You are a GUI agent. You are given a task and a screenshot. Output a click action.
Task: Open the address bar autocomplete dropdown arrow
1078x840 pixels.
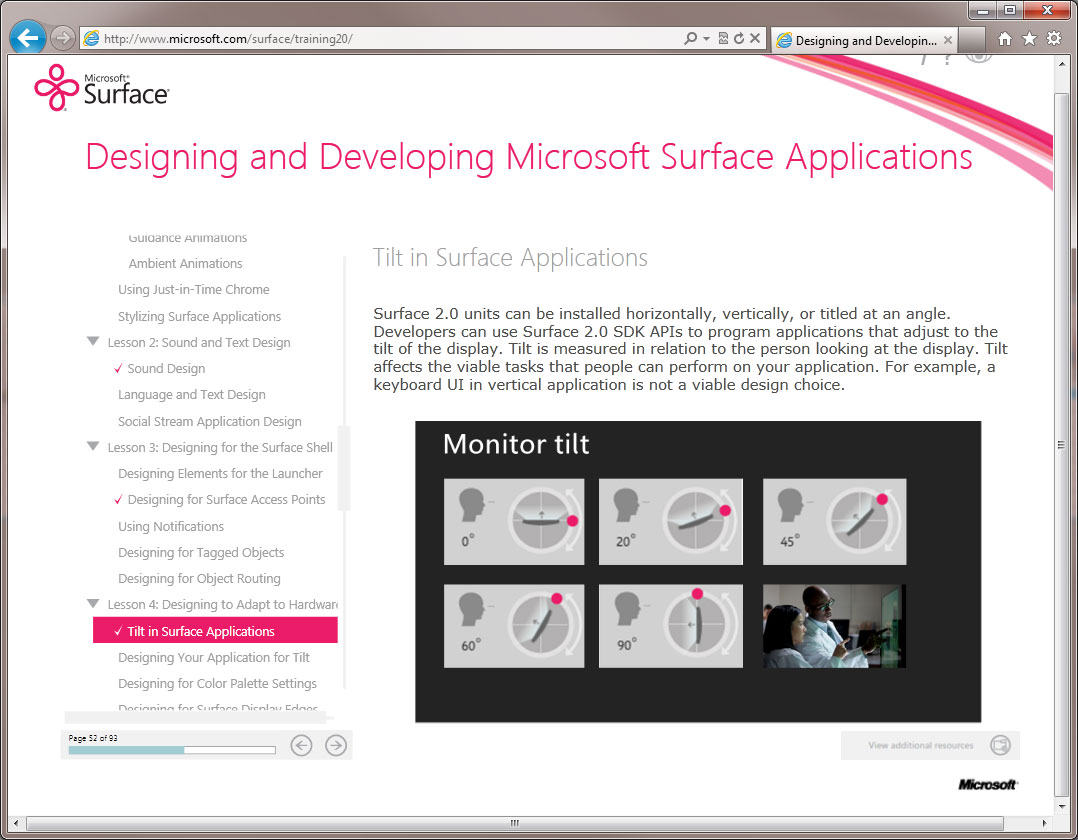pos(706,38)
